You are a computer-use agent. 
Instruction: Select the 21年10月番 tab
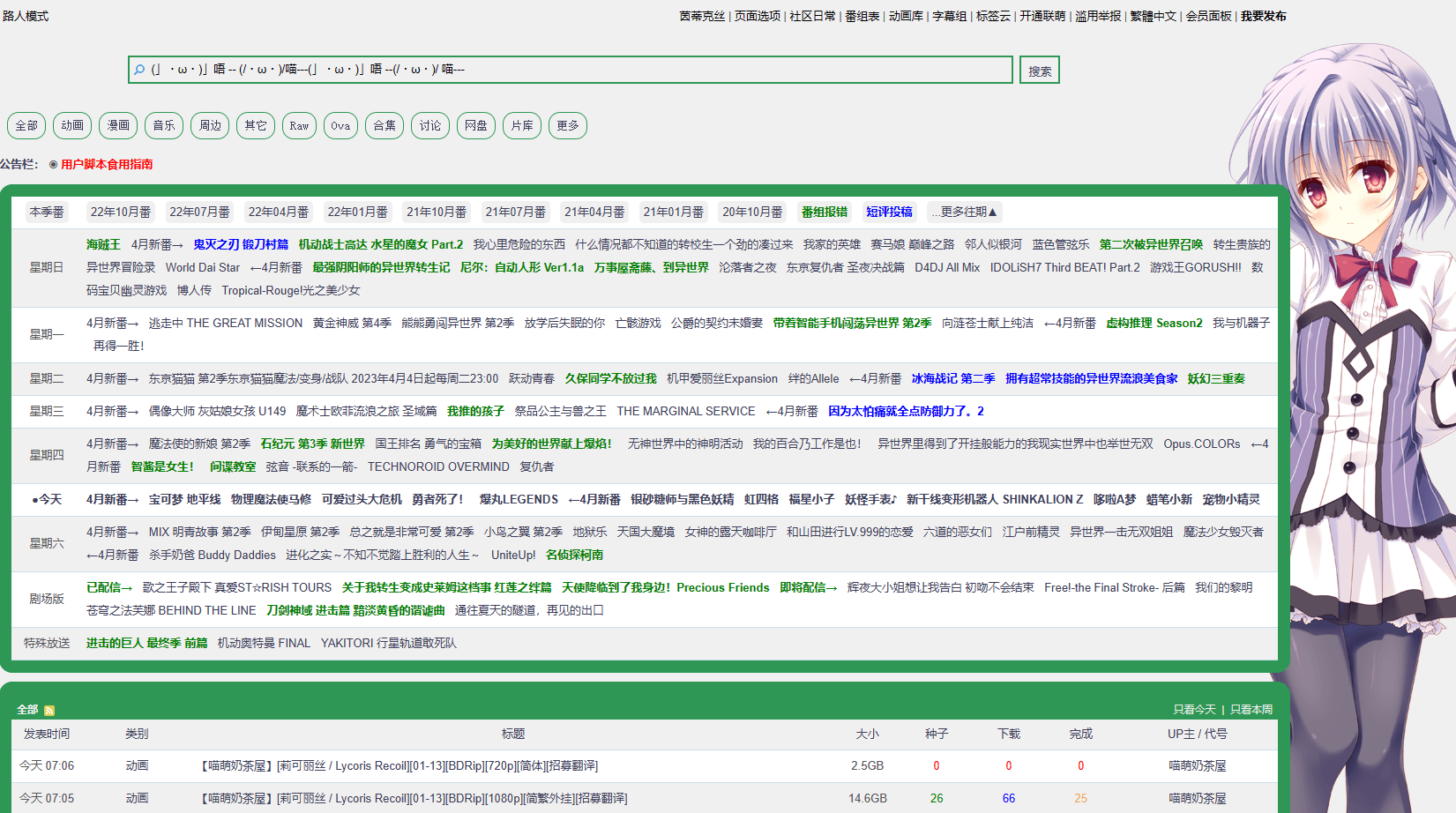(437, 212)
